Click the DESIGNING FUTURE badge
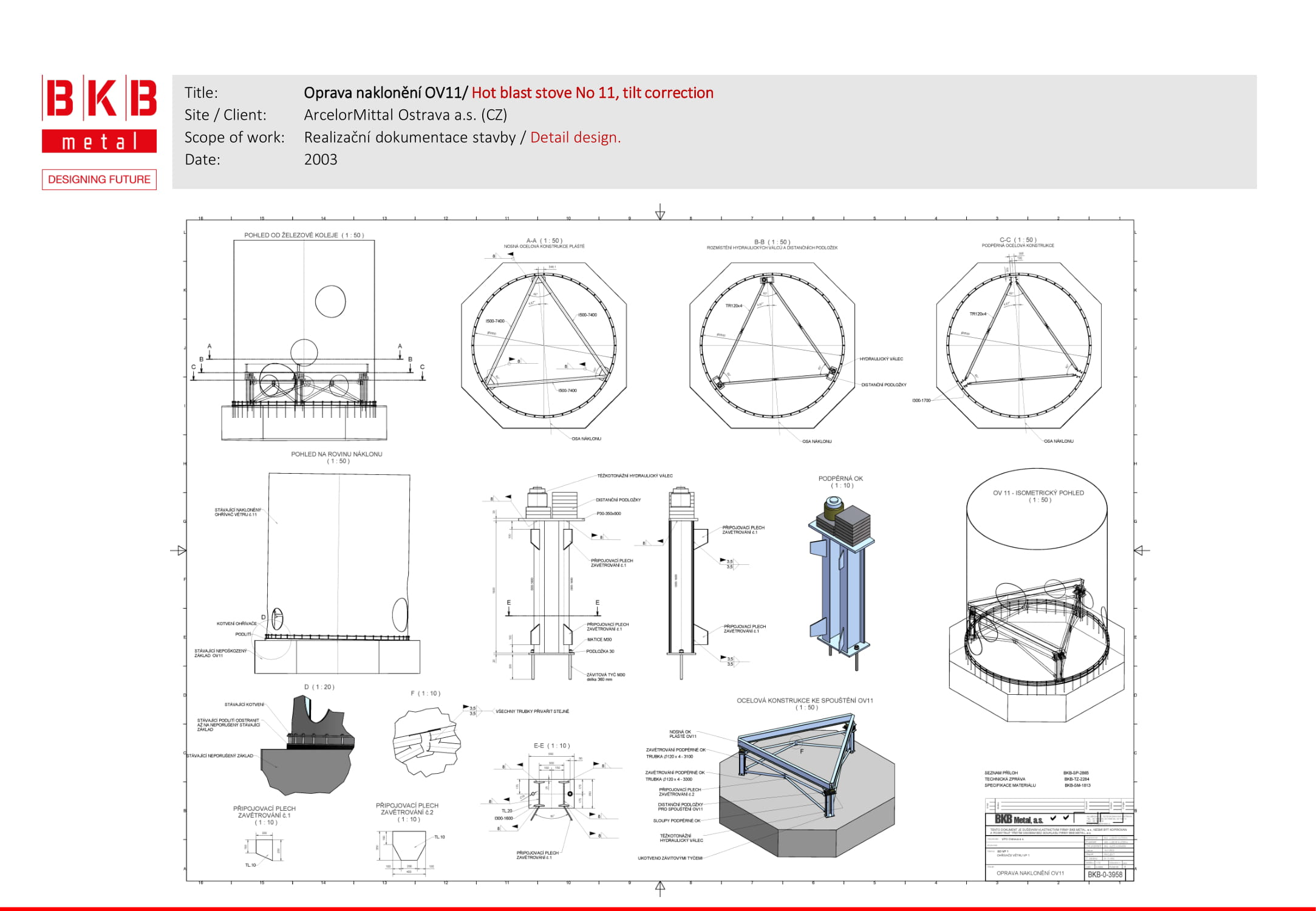1316x911 pixels. click(99, 180)
